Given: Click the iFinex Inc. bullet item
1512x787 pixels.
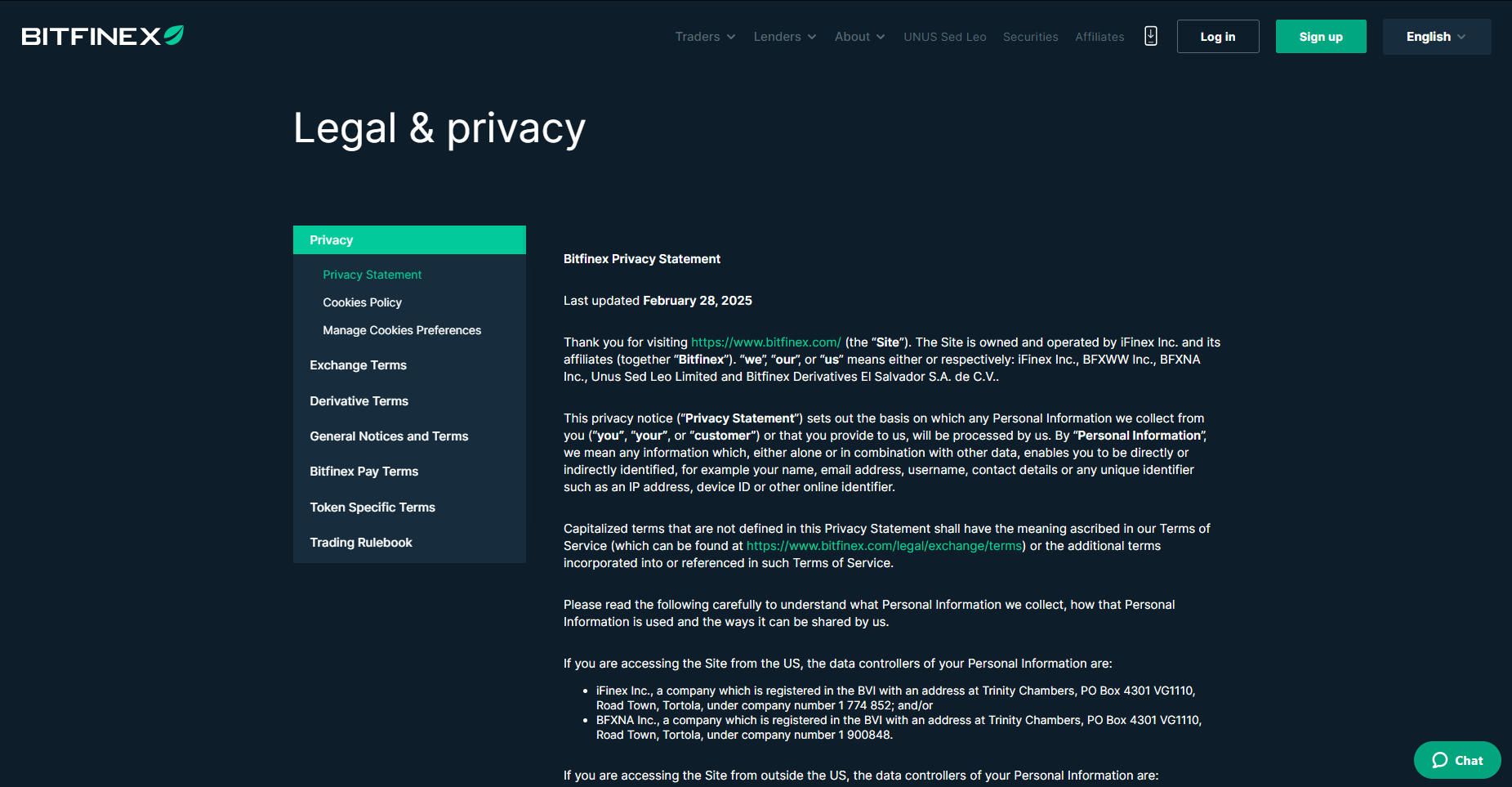Looking at the screenshot, I should [x=895, y=698].
